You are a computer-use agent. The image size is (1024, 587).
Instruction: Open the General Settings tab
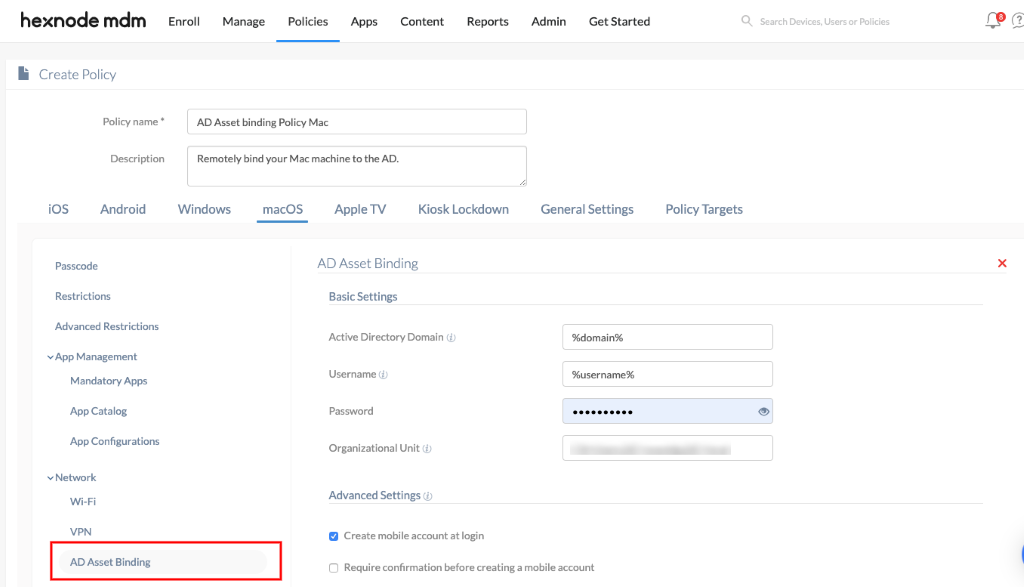tap(587, 209)
